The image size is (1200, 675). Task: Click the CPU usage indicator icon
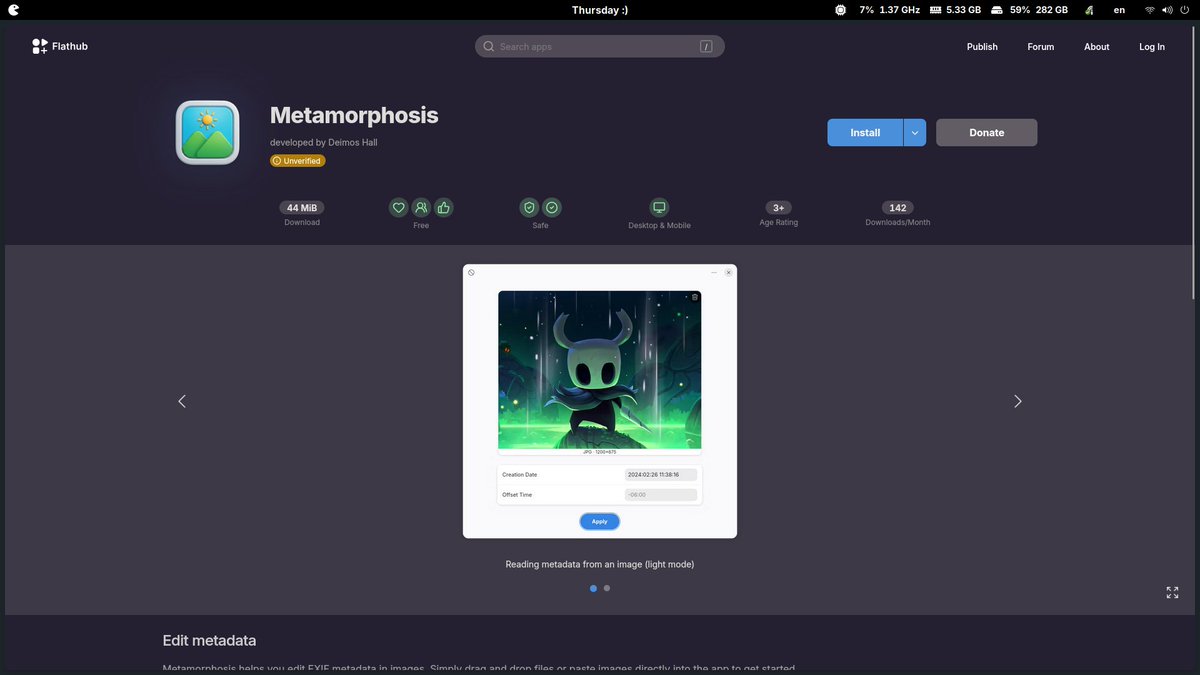coord(840,10)
